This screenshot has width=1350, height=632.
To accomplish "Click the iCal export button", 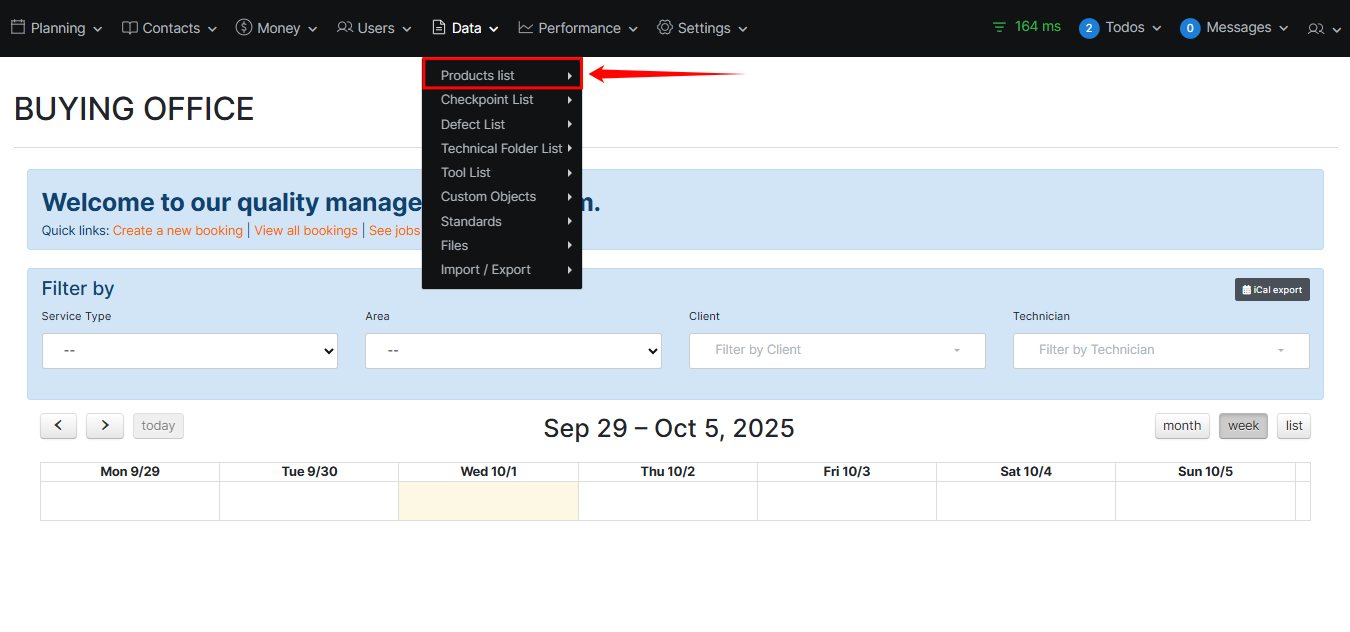I will coord(1272,290).
